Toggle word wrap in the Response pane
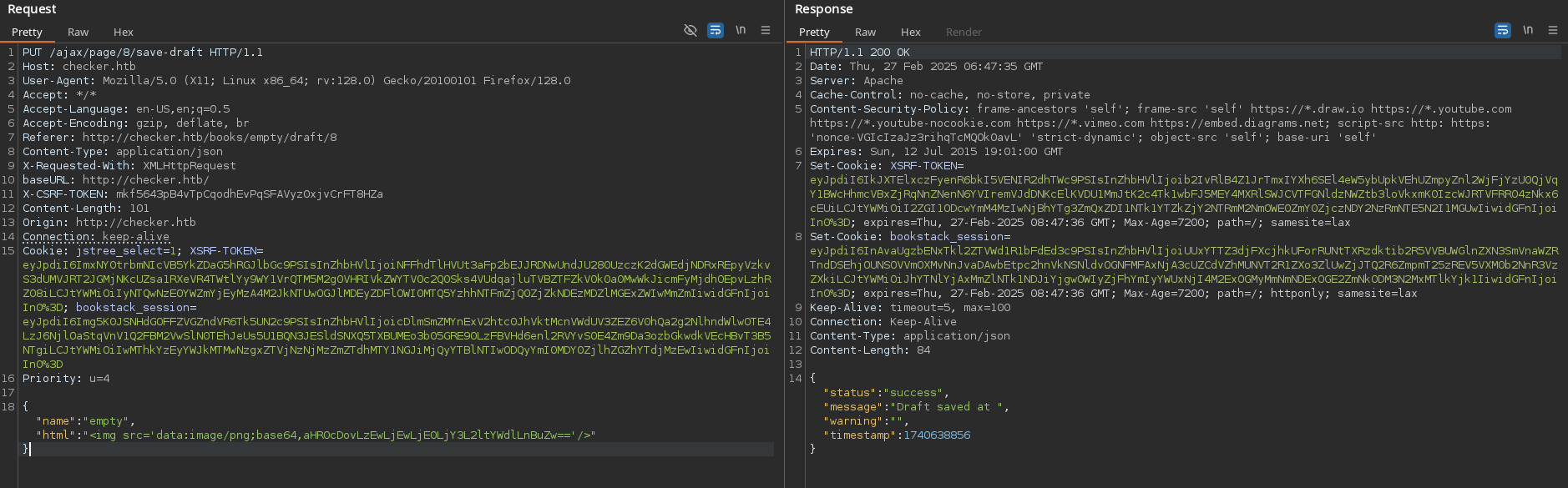Screen dimensions: 1568x488 point(1503,30)
